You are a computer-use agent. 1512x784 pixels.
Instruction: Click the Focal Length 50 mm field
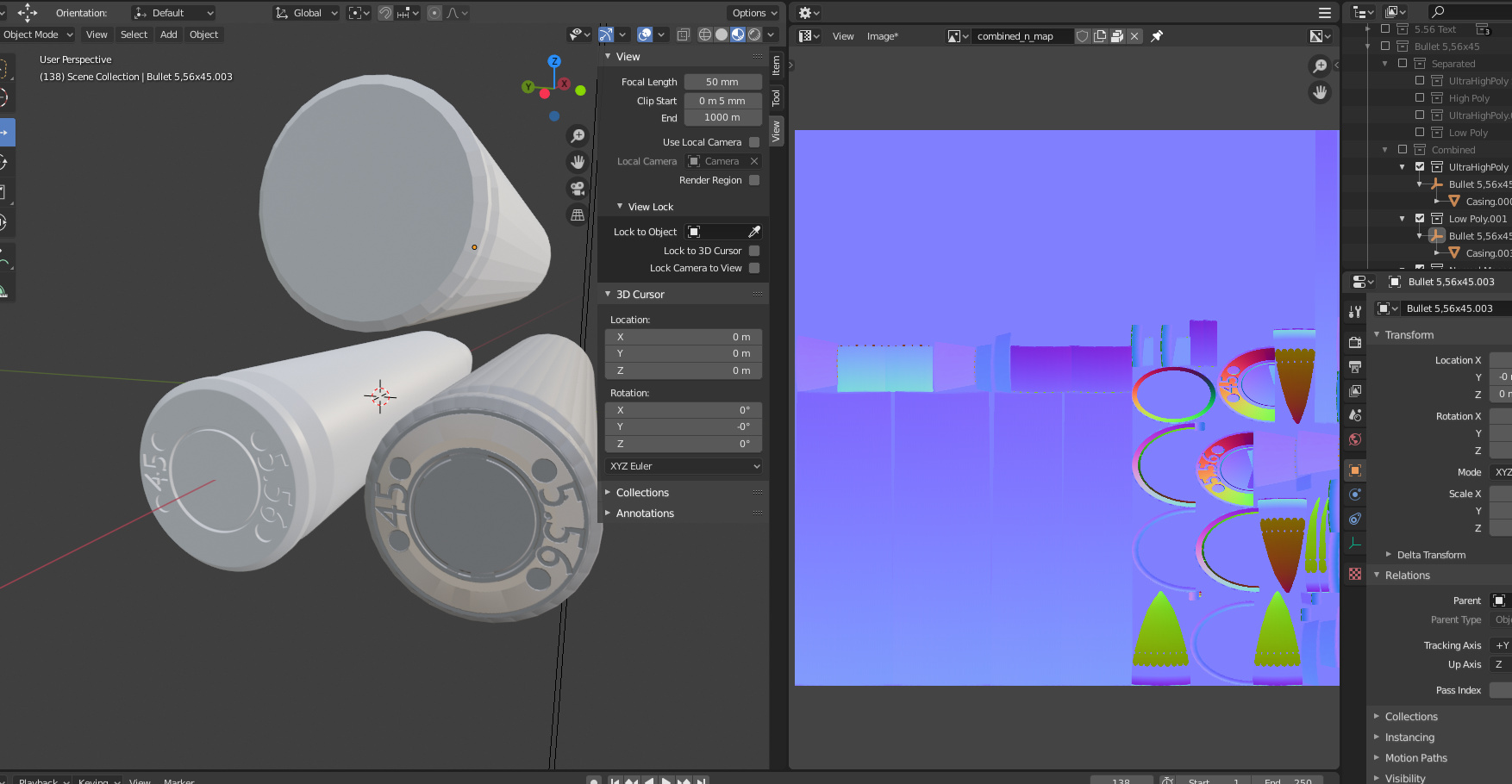coord(722,82)
